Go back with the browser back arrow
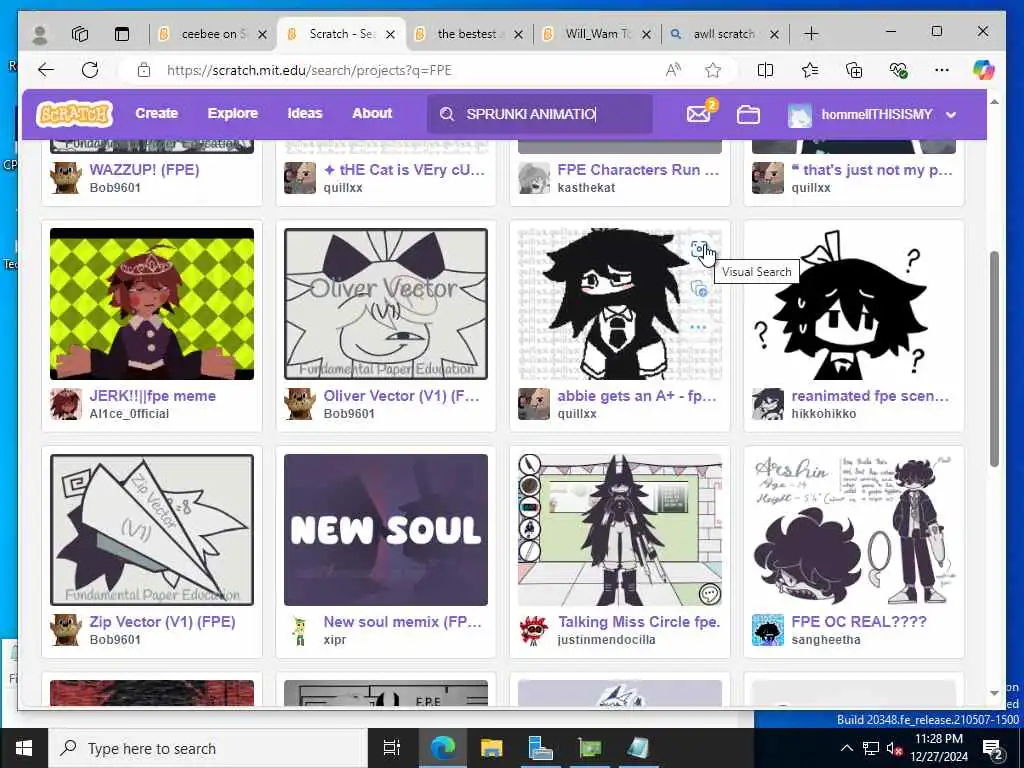Viewport: 1024px width, 768px height. pos(46,70)
